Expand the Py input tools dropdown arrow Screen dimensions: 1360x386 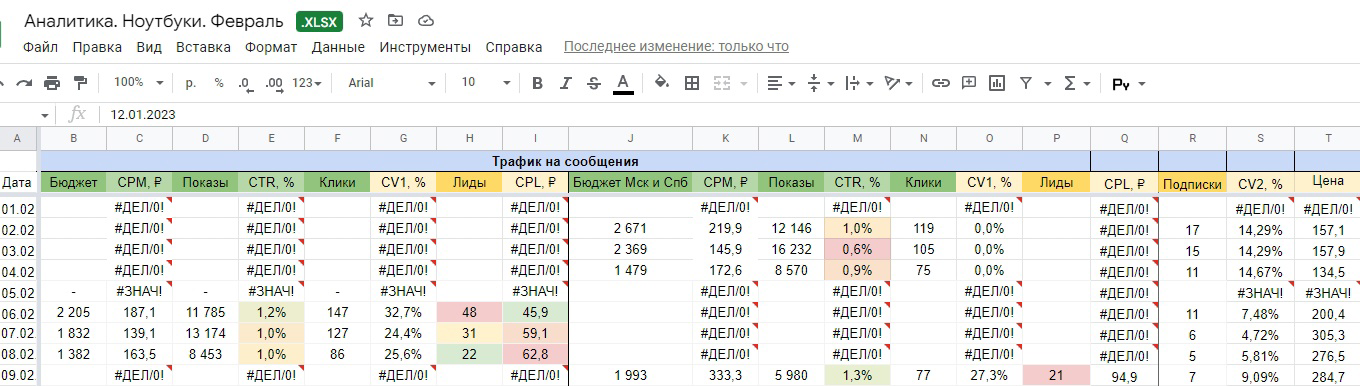tap(1141, 84)
